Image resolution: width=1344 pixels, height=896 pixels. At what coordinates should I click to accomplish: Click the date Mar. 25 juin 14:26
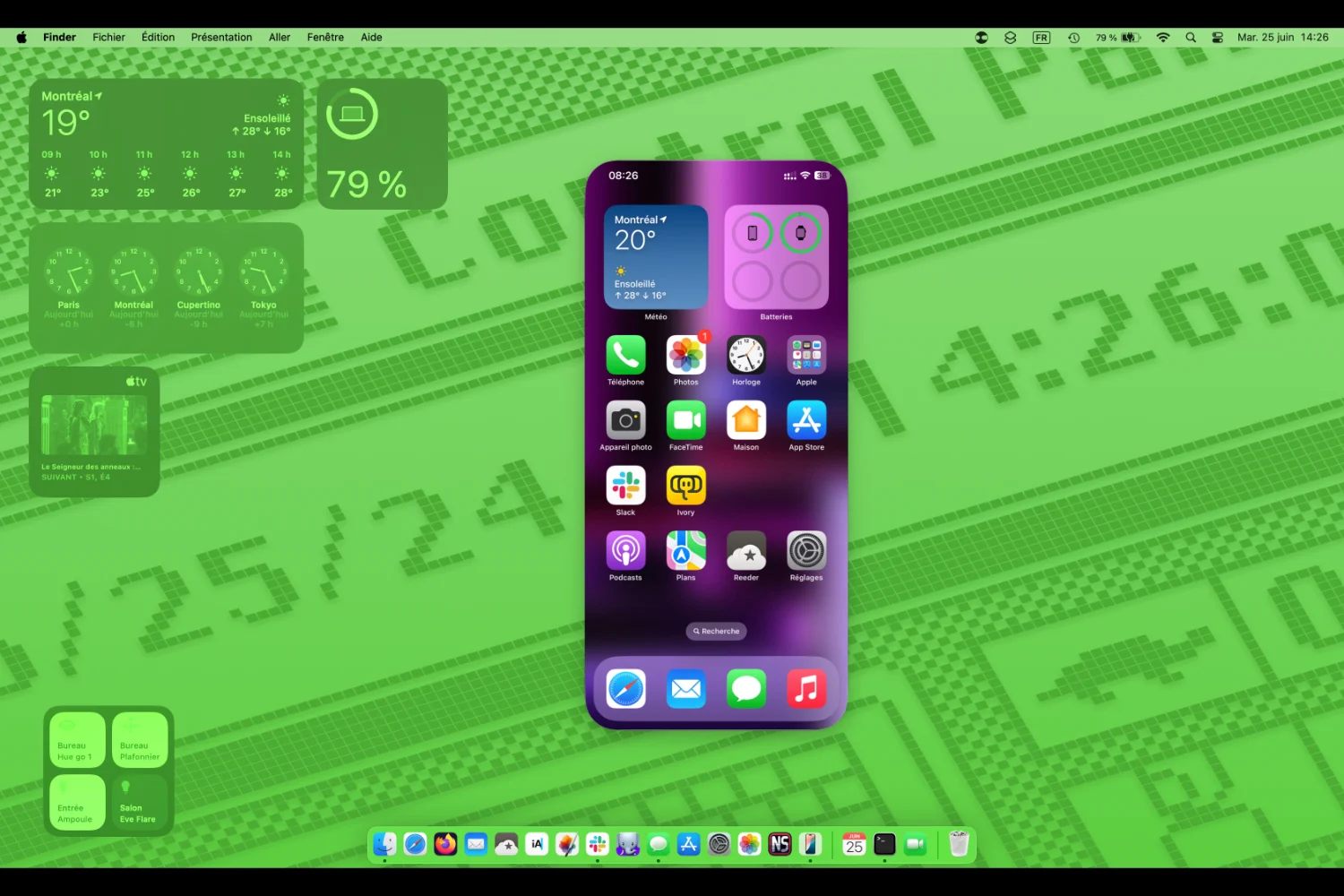pos(1282,38)
